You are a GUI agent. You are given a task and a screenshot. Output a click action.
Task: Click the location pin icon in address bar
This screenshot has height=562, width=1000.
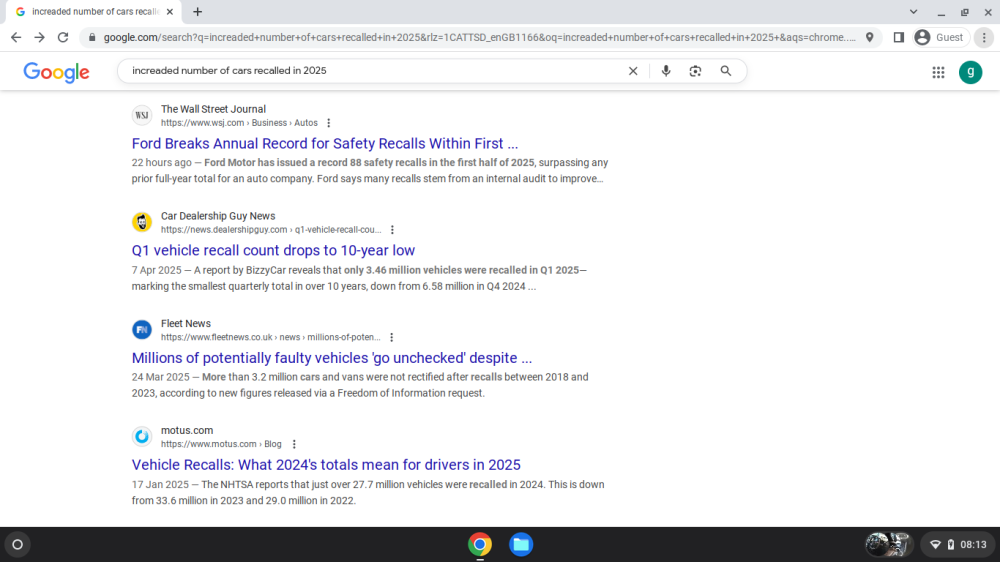(x=869, y=38)
